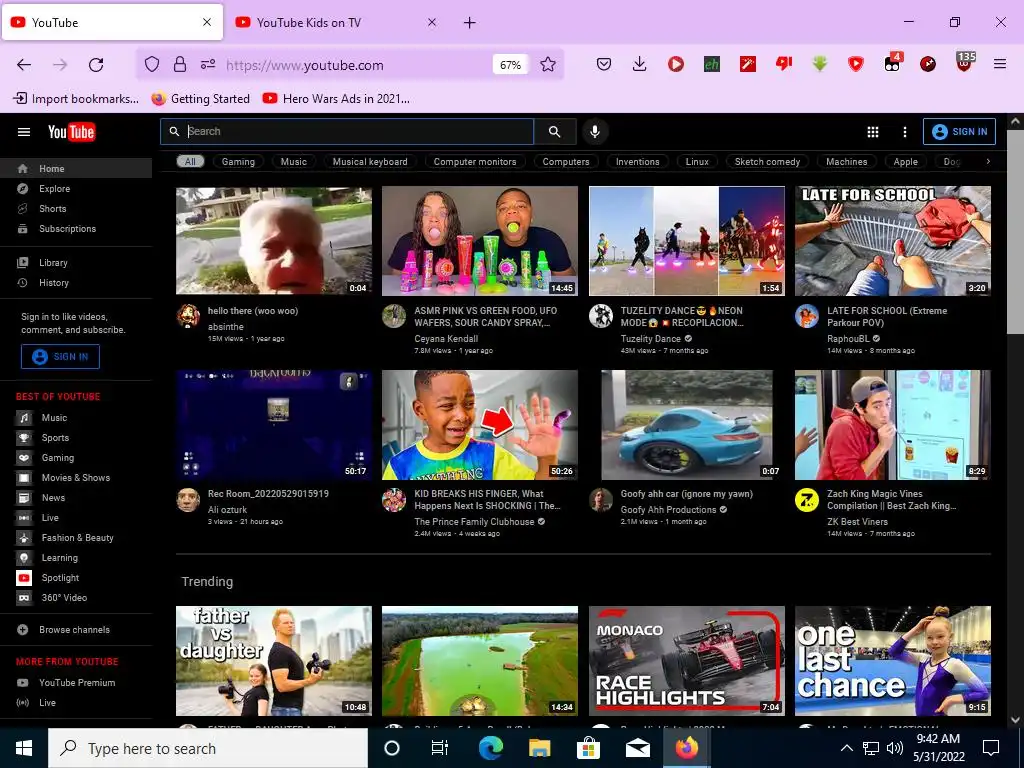This screenshot has width=1024, height=768.
Task: Click the page scrollbar down arrow
Action: point(1016,720)
